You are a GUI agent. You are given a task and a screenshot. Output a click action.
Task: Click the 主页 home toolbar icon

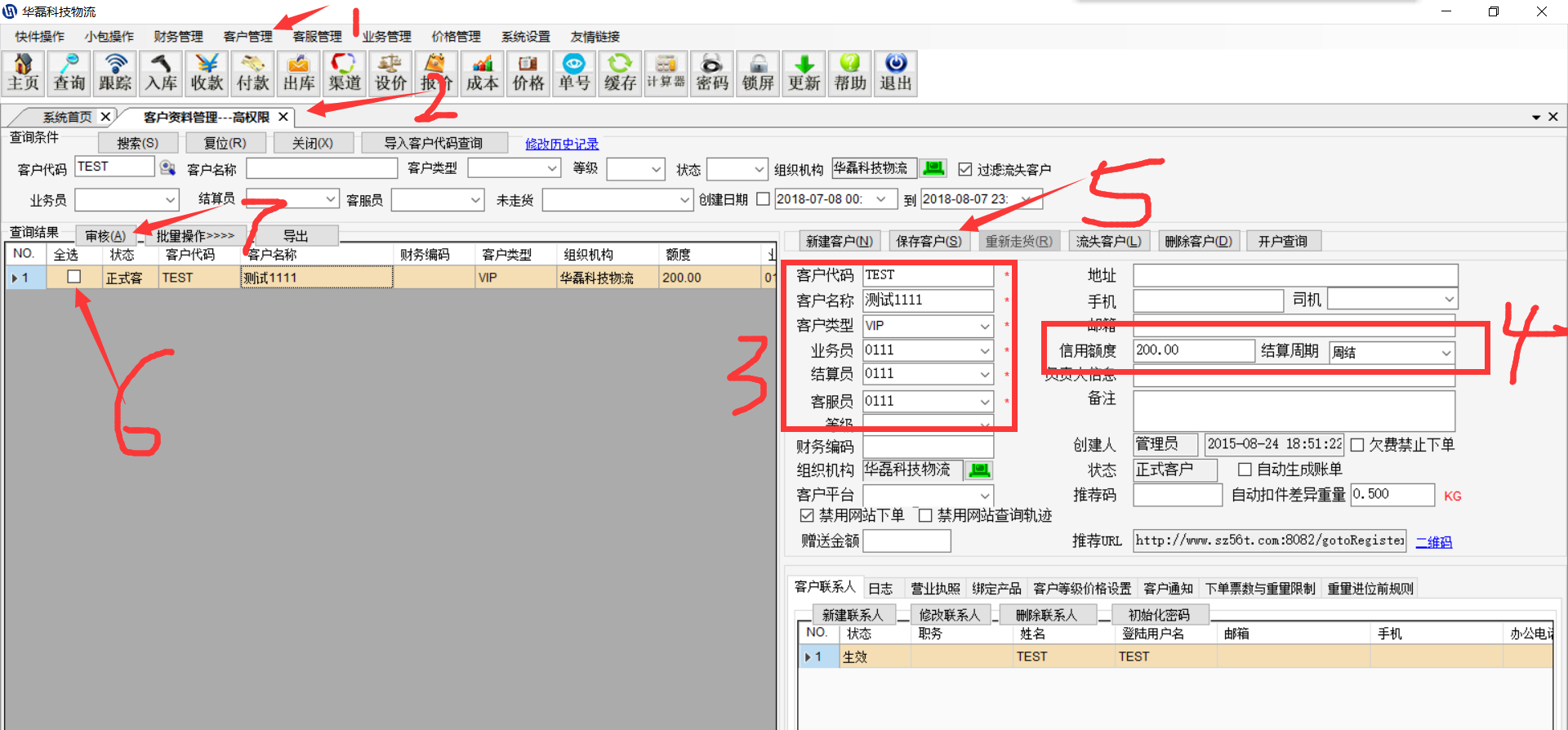(23, 73)
